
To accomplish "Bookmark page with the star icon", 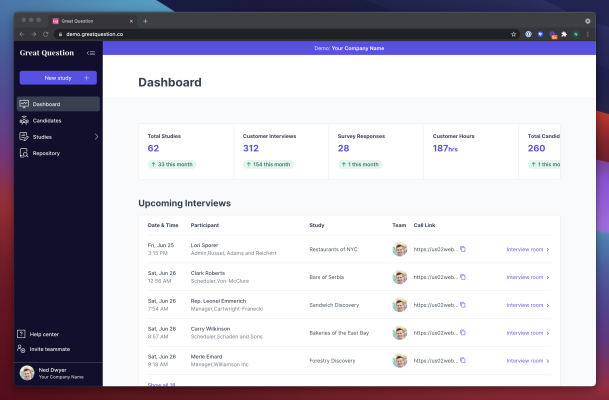I will pyautogui.click(x=513, y=34).
